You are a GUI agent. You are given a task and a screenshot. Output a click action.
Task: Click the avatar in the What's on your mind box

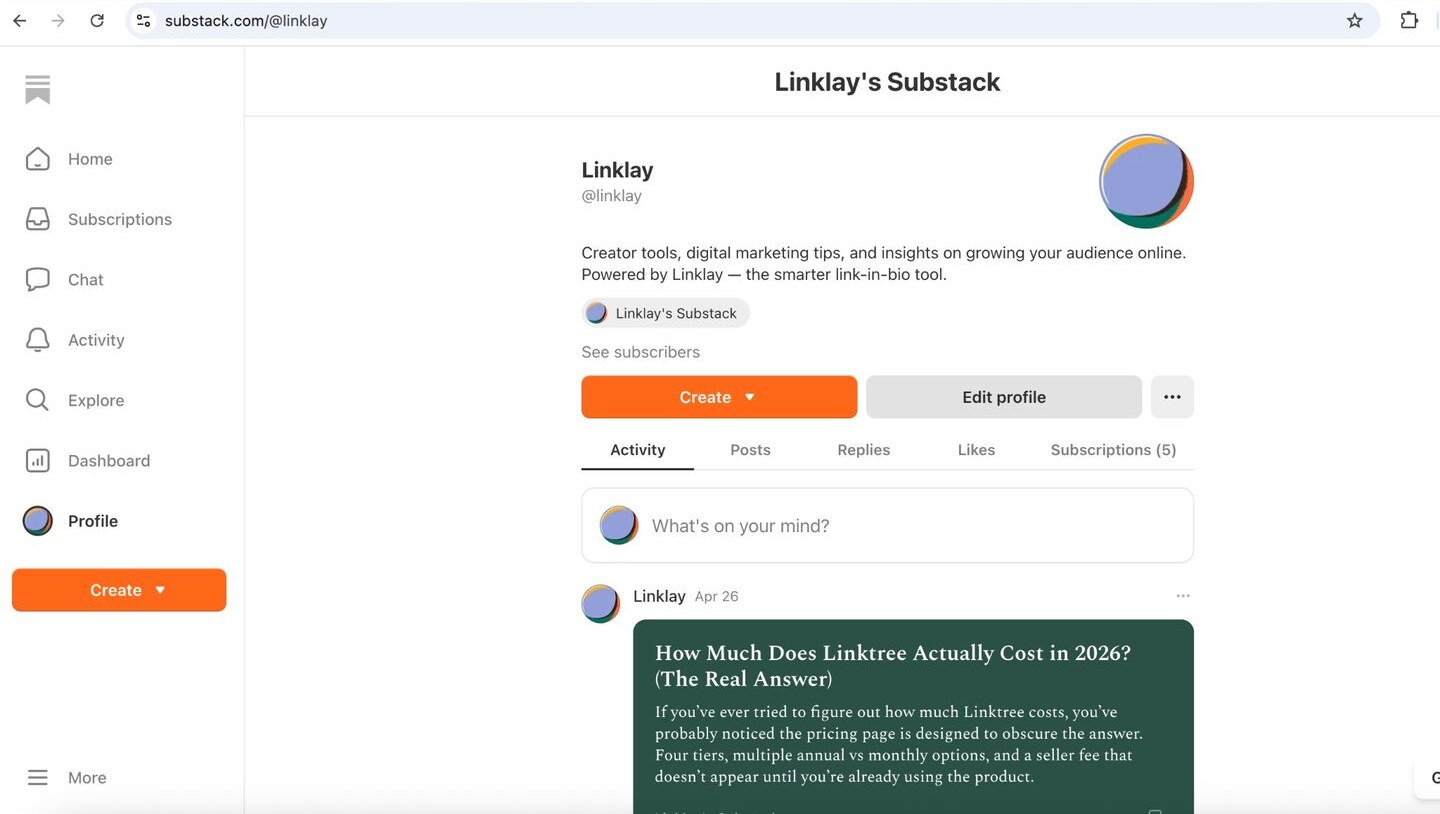pos(619,525)
